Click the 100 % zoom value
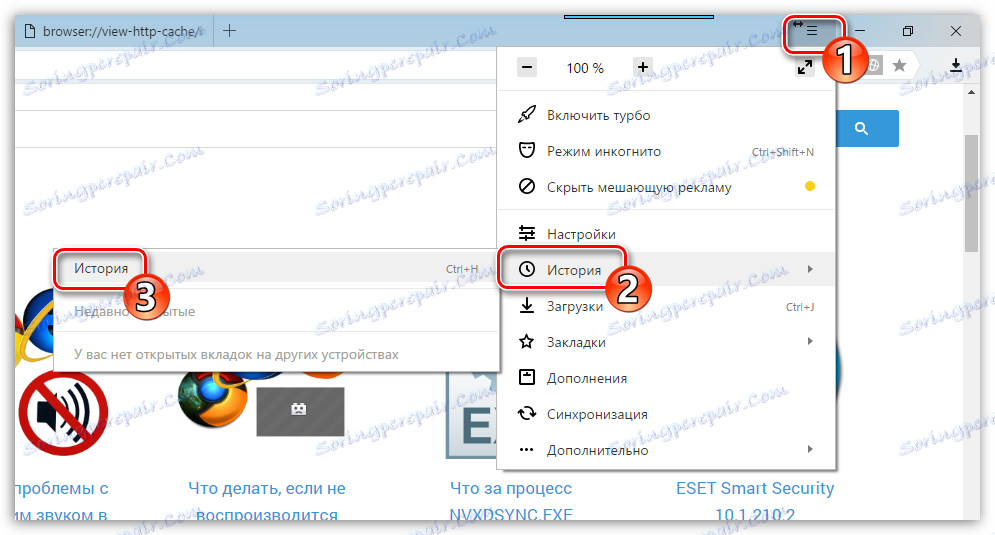This screenshot has width=995, height=535. click(x=585, y=68)
